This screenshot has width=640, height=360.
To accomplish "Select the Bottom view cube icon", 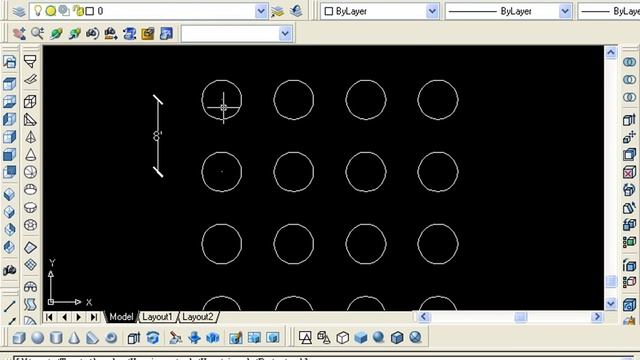I will 9,101.
